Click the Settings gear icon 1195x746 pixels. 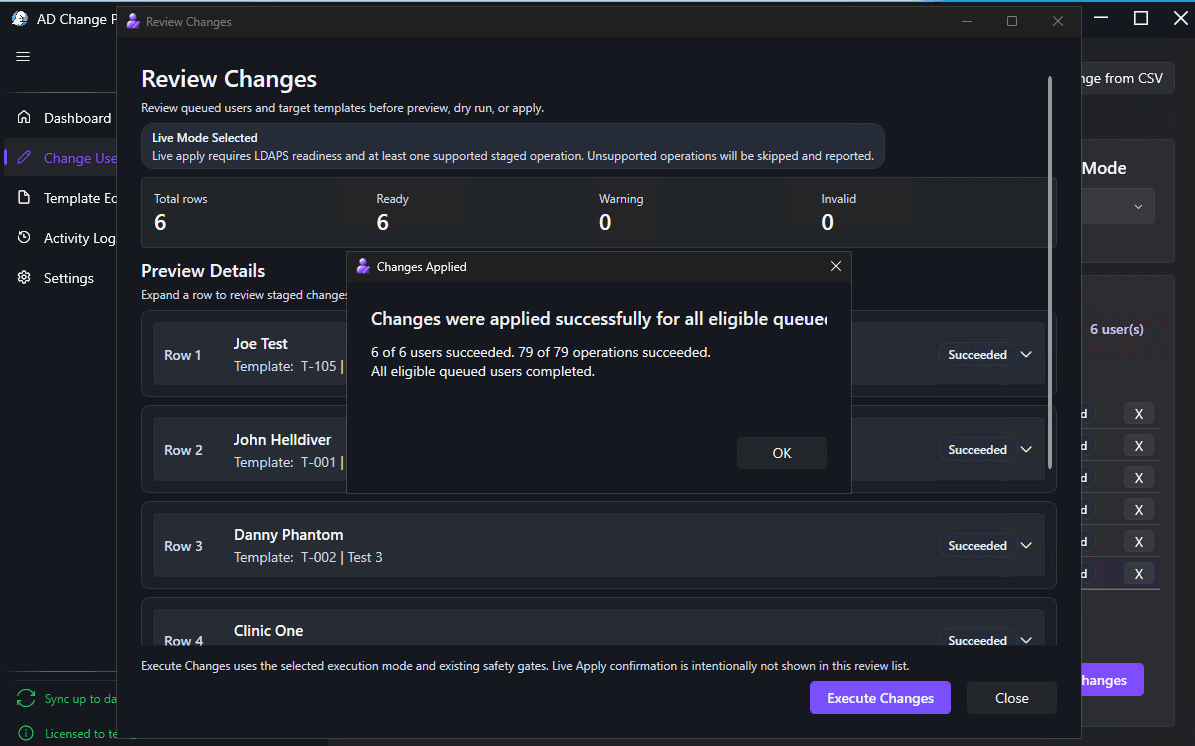pyautogui.click(x=24, y=277)
